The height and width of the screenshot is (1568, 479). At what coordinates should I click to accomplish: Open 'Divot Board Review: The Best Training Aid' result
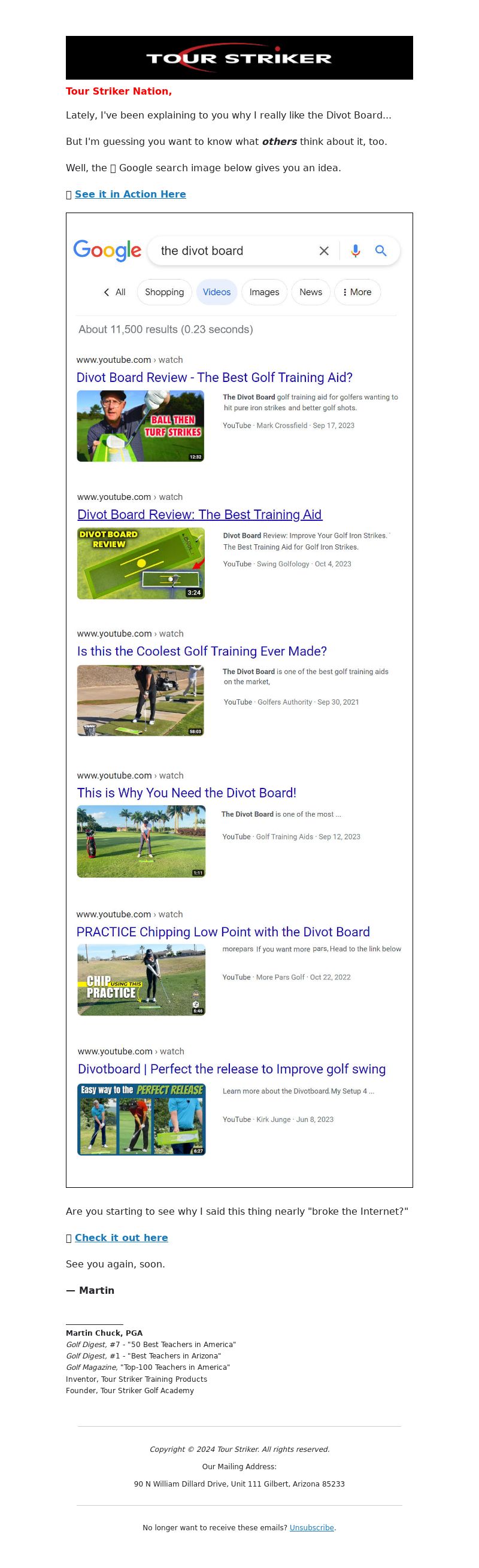click(199, 514)
